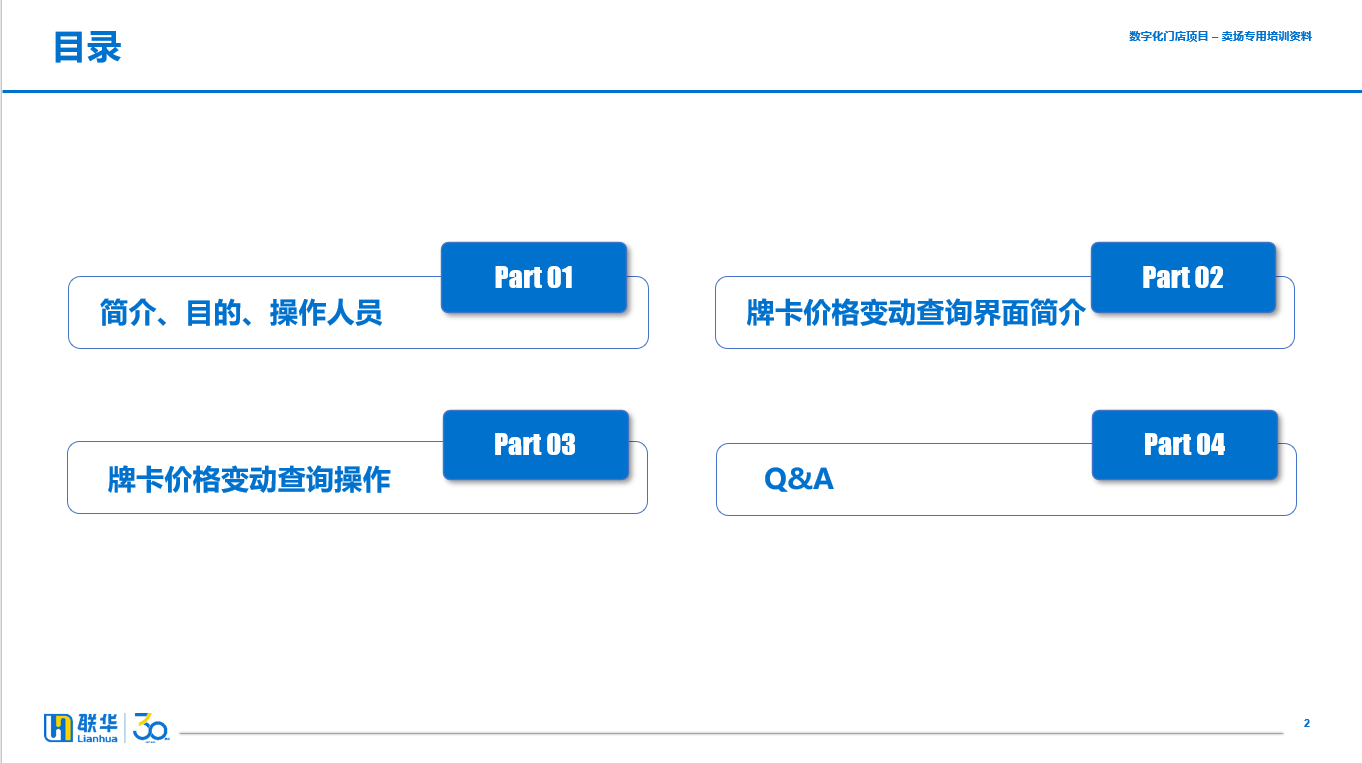Click the Lianhua pinyin text under logo
The image size is (1362, 763).
click(x=97, y=739)
